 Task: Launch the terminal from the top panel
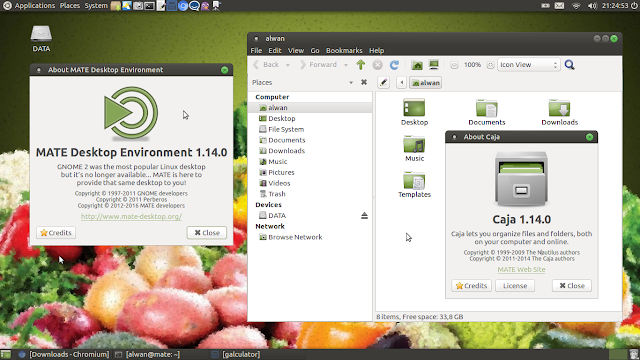coord(149,6)
